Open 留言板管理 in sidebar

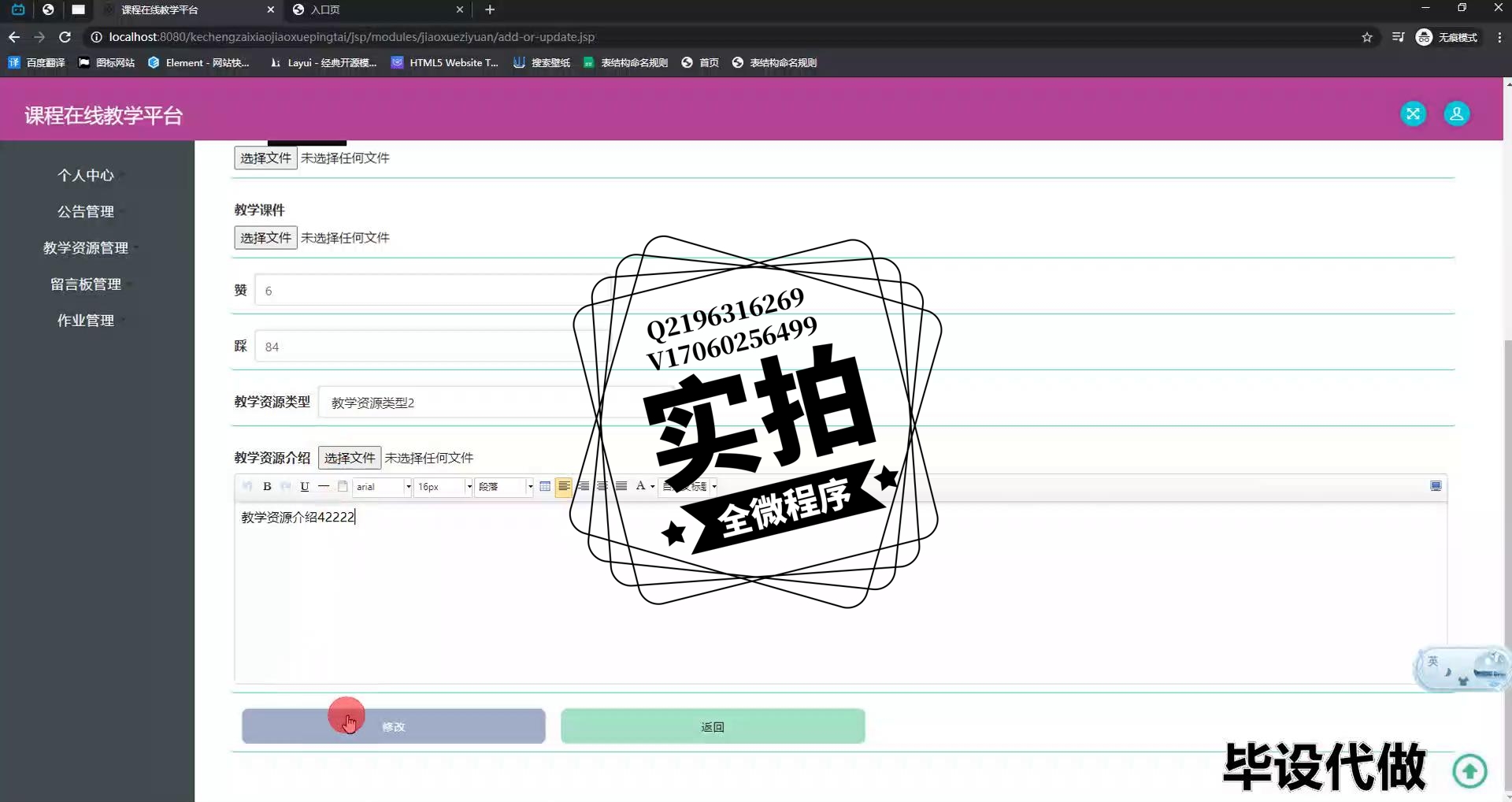86,284
